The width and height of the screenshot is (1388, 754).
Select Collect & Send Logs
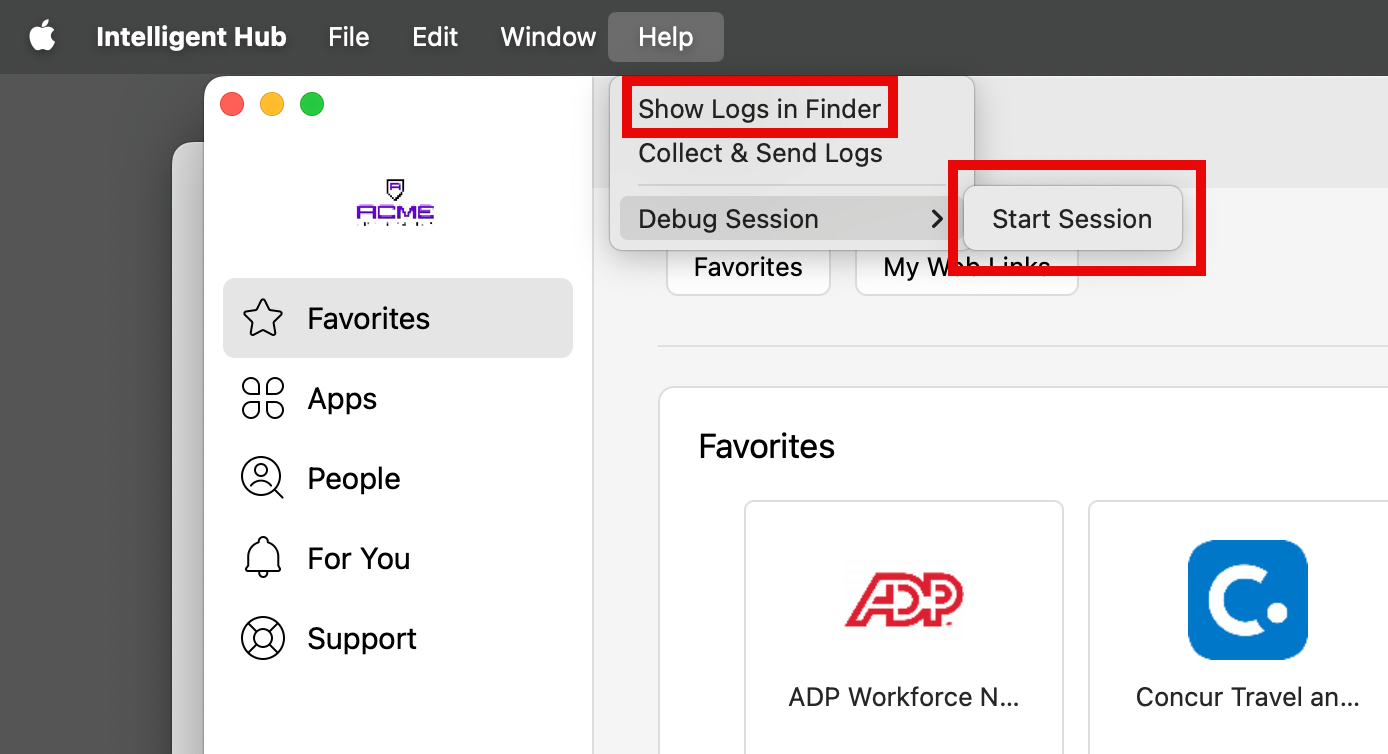tap(761, 153)
